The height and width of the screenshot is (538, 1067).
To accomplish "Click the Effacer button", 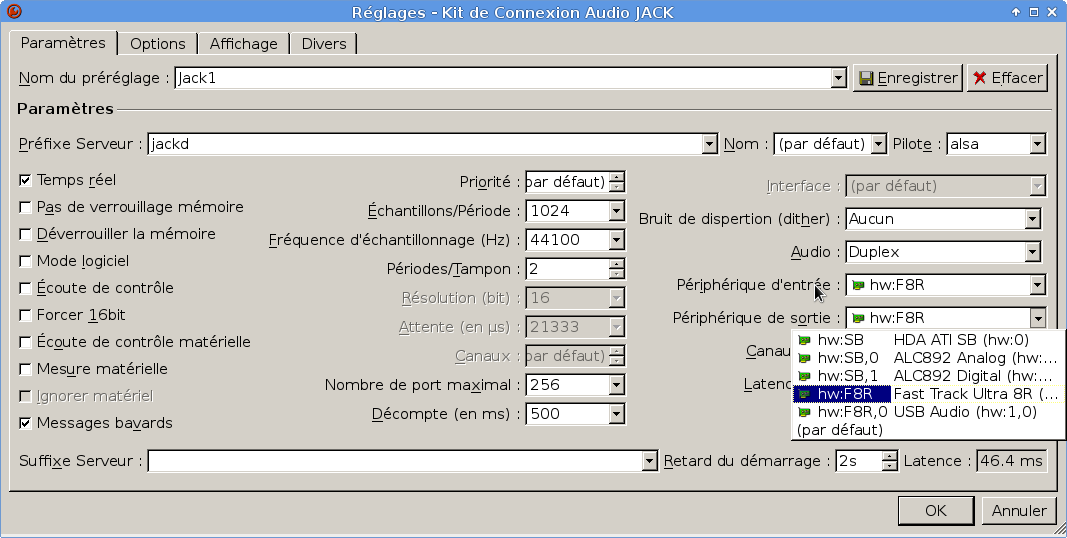I will click(1008, 78).
